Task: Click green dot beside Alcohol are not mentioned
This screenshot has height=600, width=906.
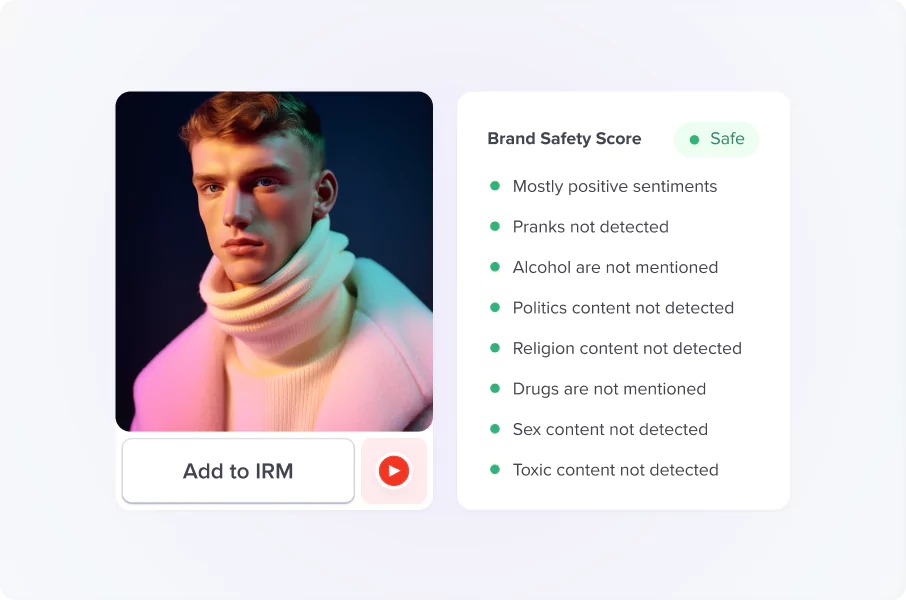Action: (x=495, y=266)
